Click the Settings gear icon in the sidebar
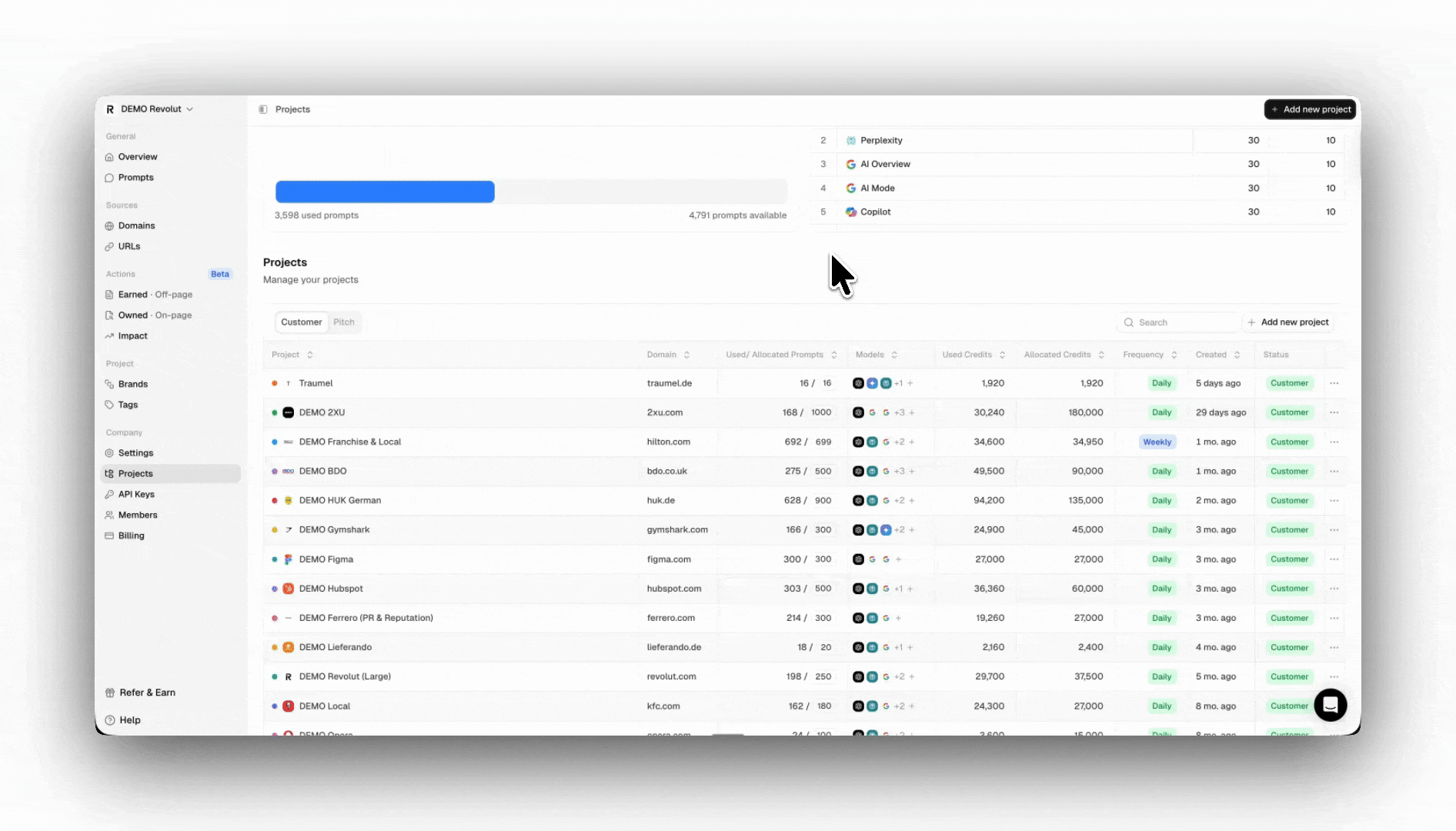Screen dimensions: 1456x831 point(109,453)
